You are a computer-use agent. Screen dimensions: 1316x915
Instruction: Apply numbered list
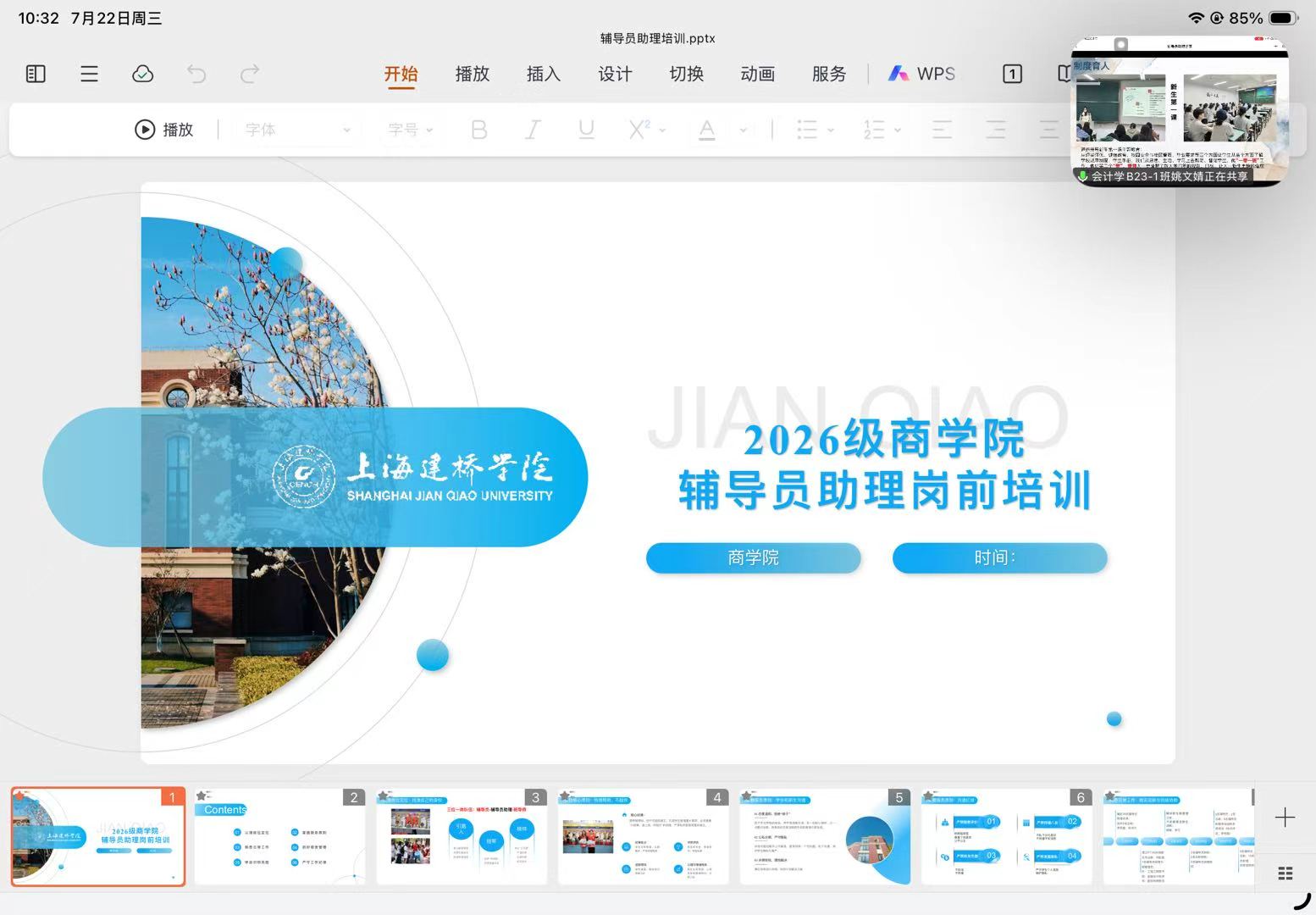click(x=874, y=130)
